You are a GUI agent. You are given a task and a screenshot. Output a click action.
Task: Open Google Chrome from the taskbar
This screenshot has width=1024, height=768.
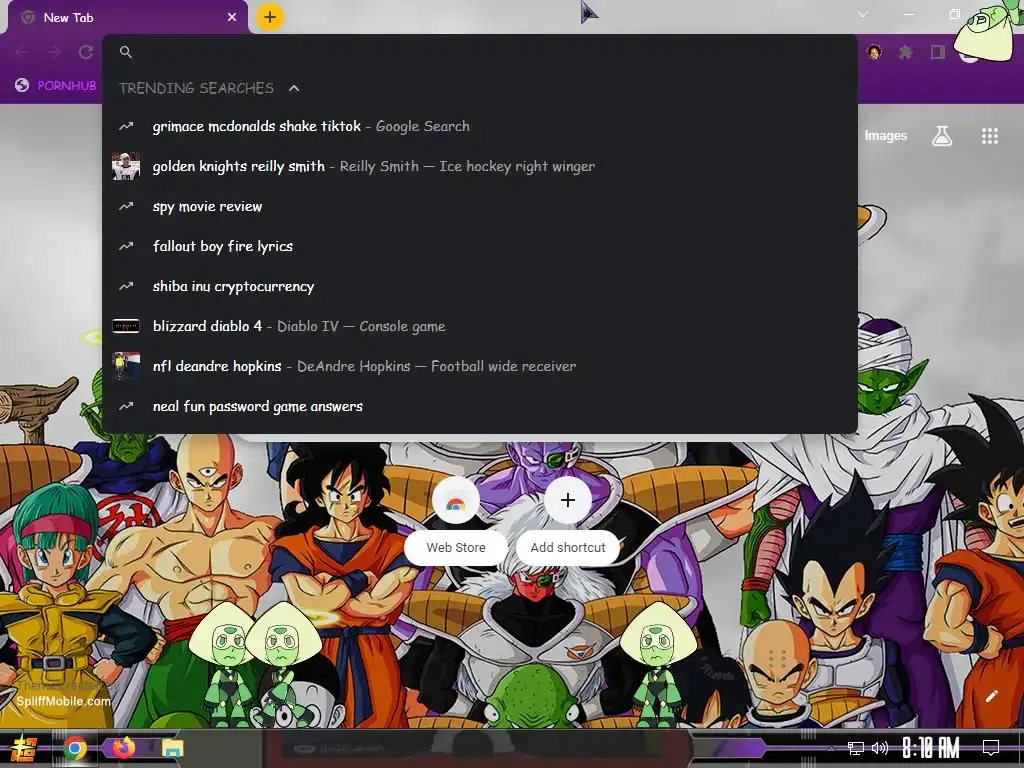pyautogui.click(x=75, y=748)
